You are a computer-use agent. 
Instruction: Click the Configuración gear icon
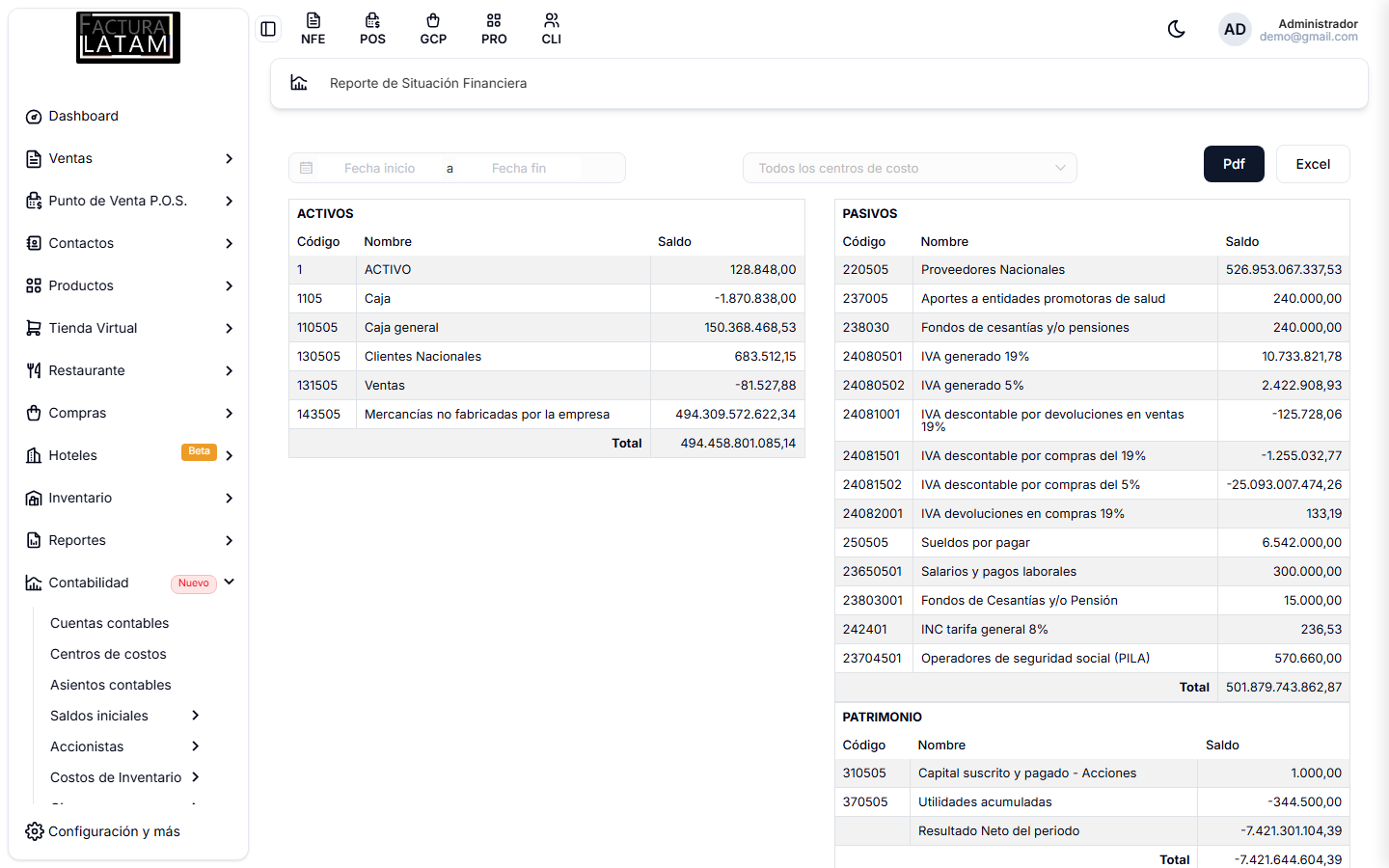(35, 831)
